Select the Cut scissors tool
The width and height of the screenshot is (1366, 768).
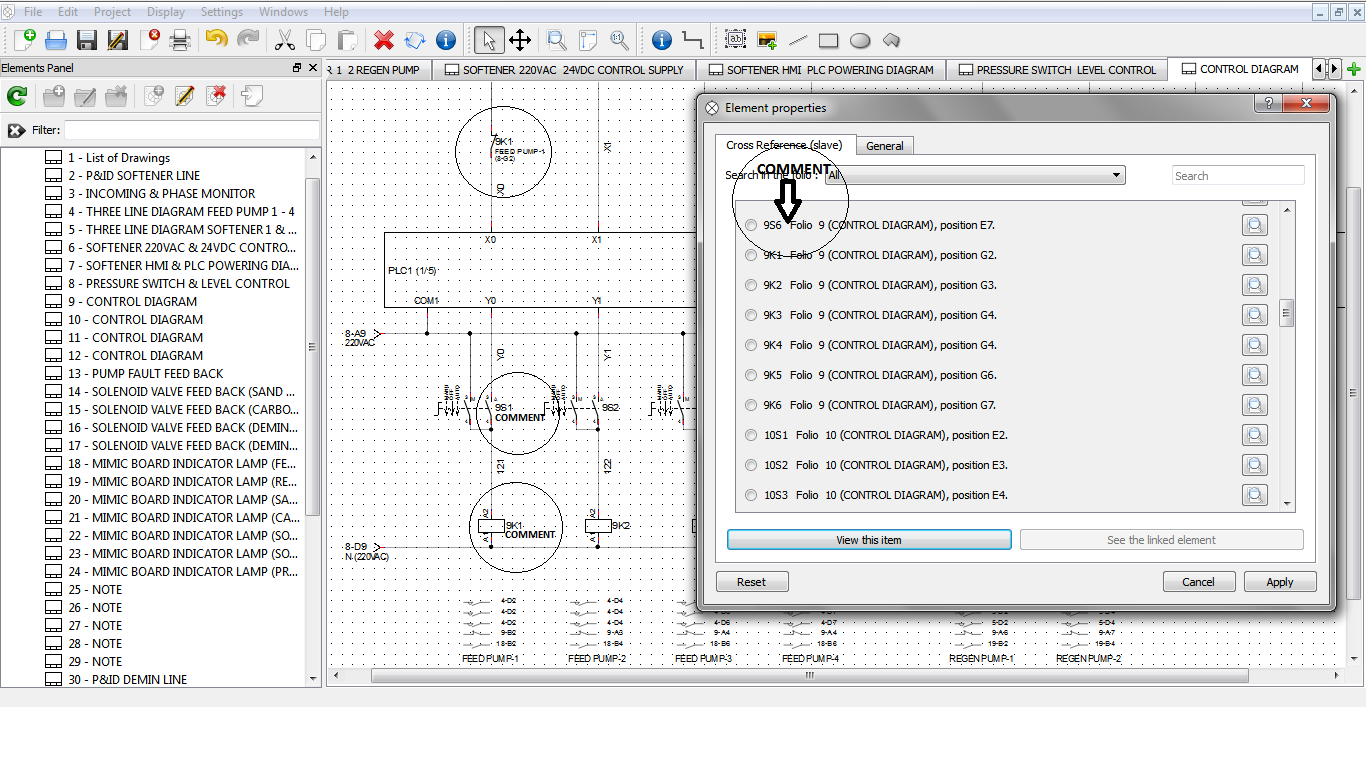[x=285, y=40]
